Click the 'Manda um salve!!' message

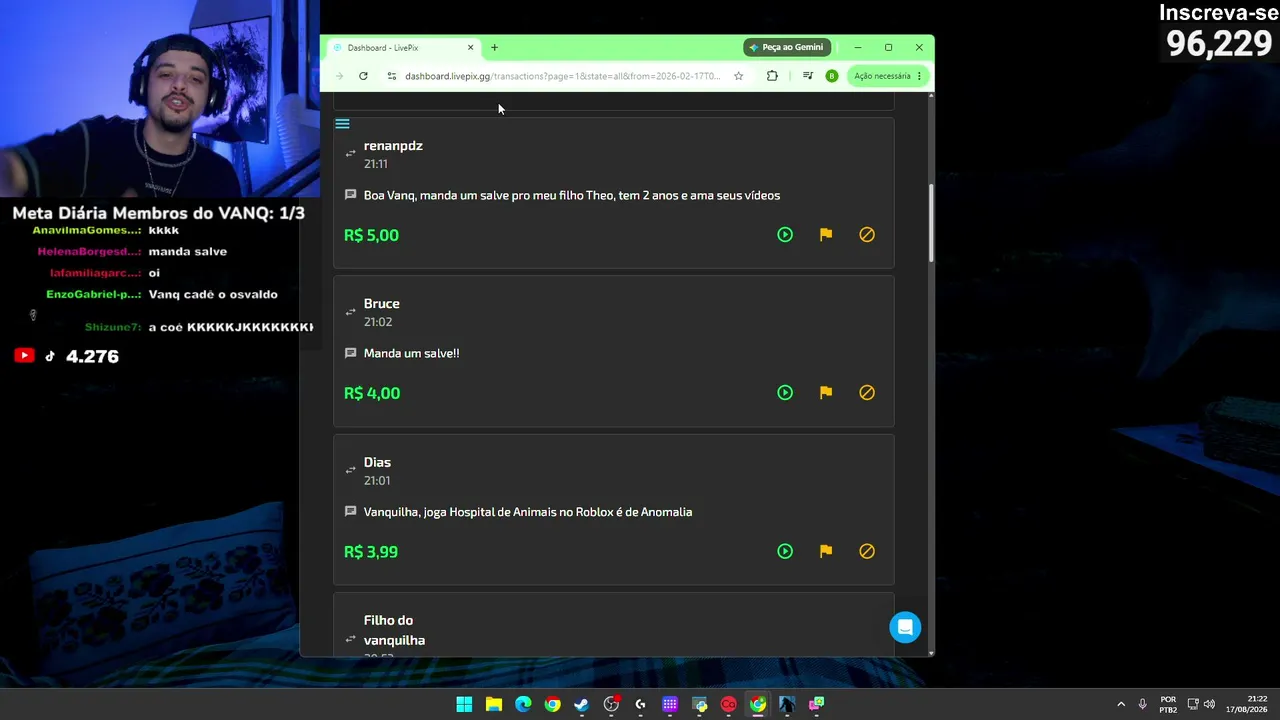click(x=411, y=353)
